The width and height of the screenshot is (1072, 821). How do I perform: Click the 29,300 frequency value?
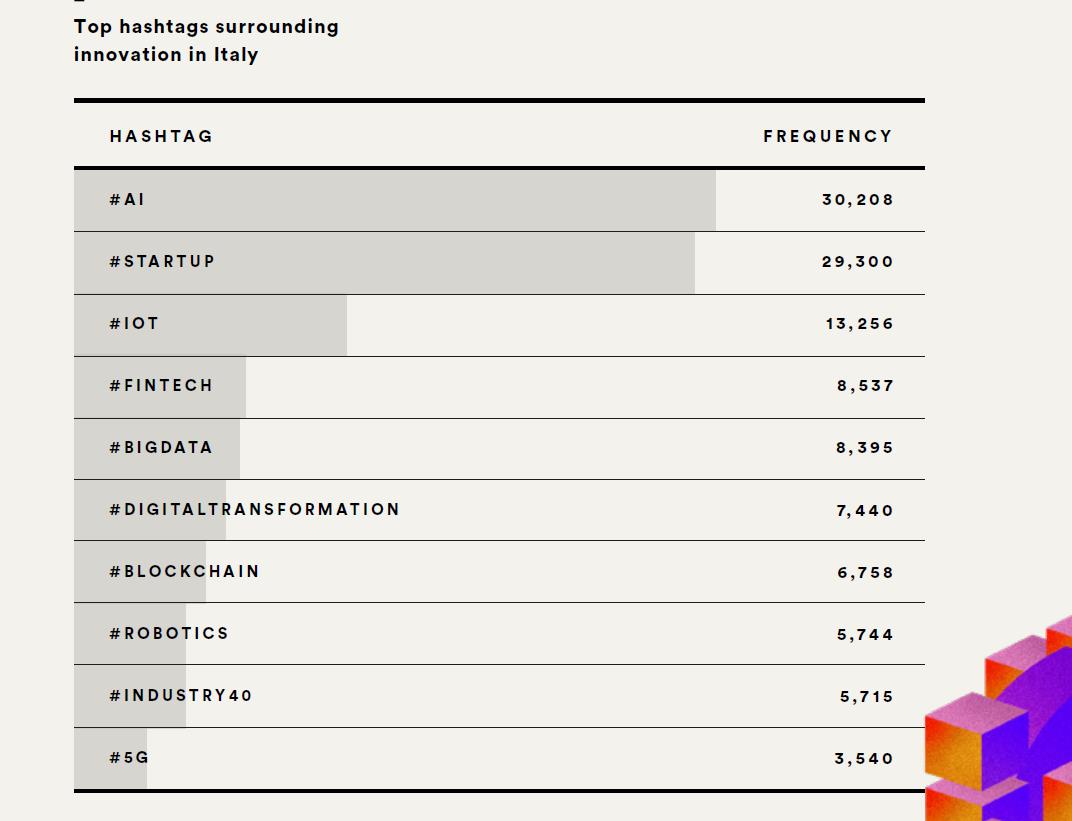point(857,262)
